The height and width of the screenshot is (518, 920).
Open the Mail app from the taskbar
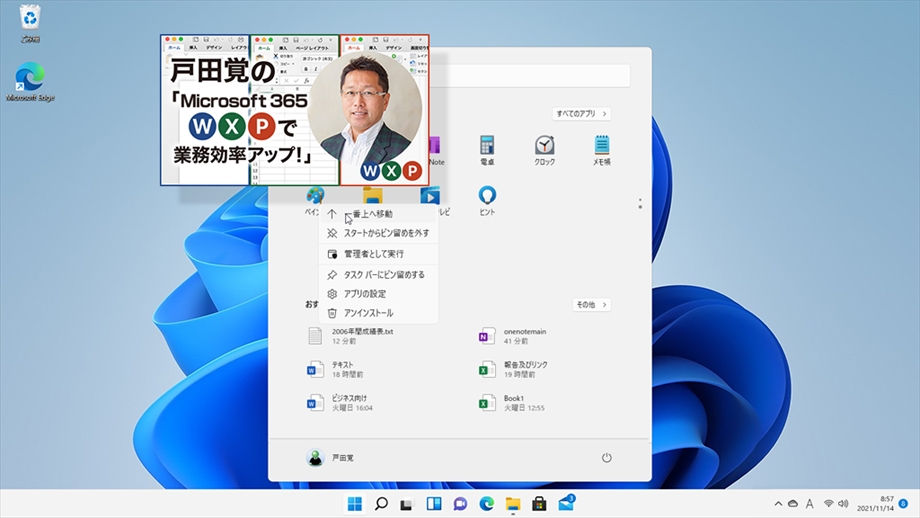pyautogui.click(x=566, y=503)
